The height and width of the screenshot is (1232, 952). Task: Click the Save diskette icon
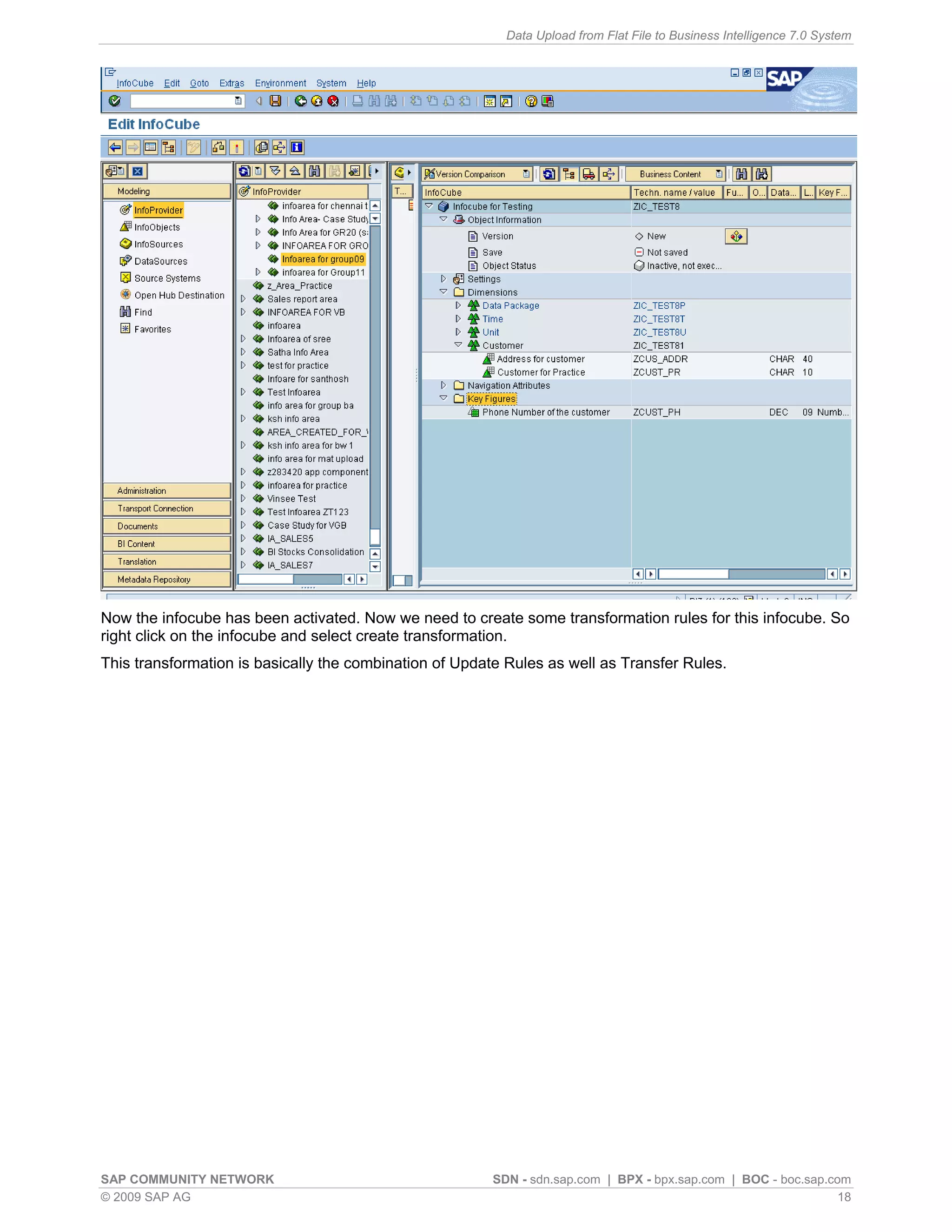(x=275, y=101)
